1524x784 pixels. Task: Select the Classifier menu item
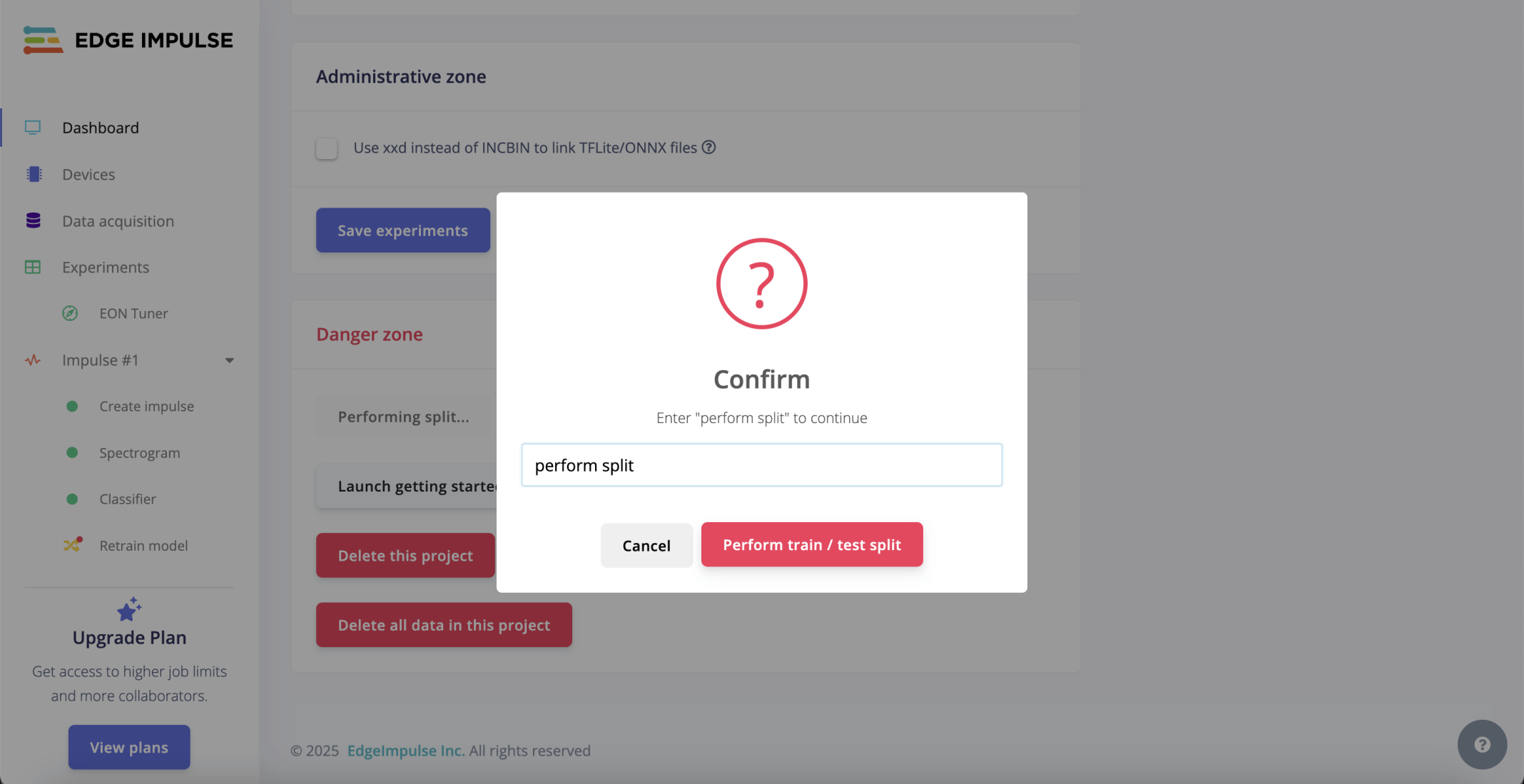coord(128,499)
